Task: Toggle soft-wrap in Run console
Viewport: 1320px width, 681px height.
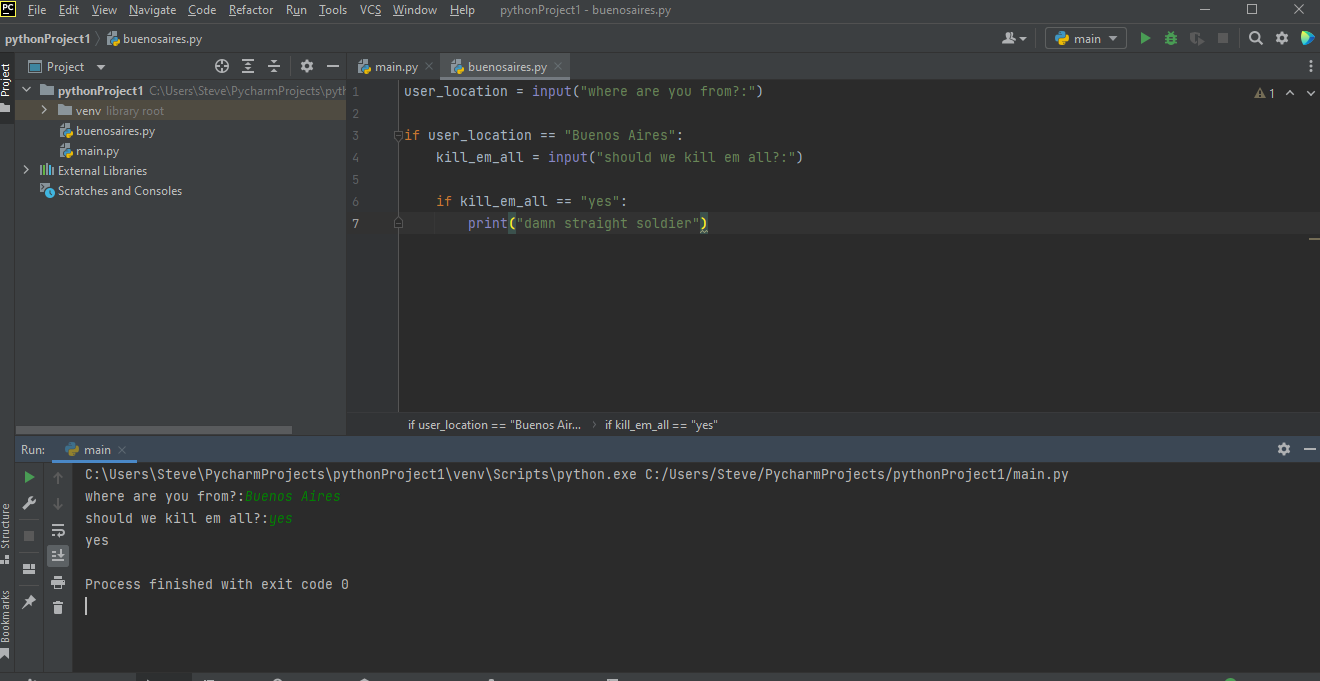Action: pyautogui.click(x=58, y=530)
